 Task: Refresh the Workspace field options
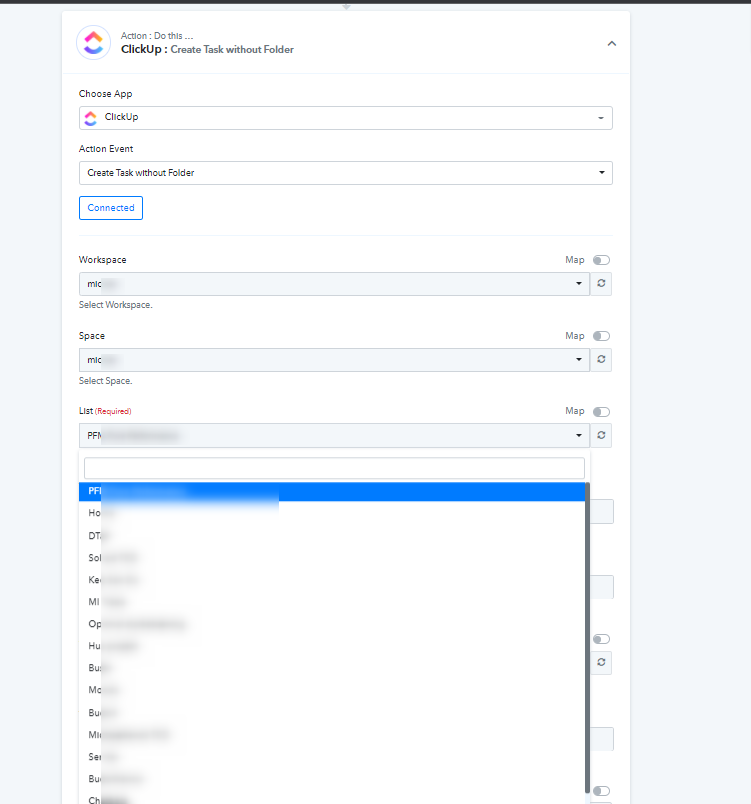click(601, 284)
